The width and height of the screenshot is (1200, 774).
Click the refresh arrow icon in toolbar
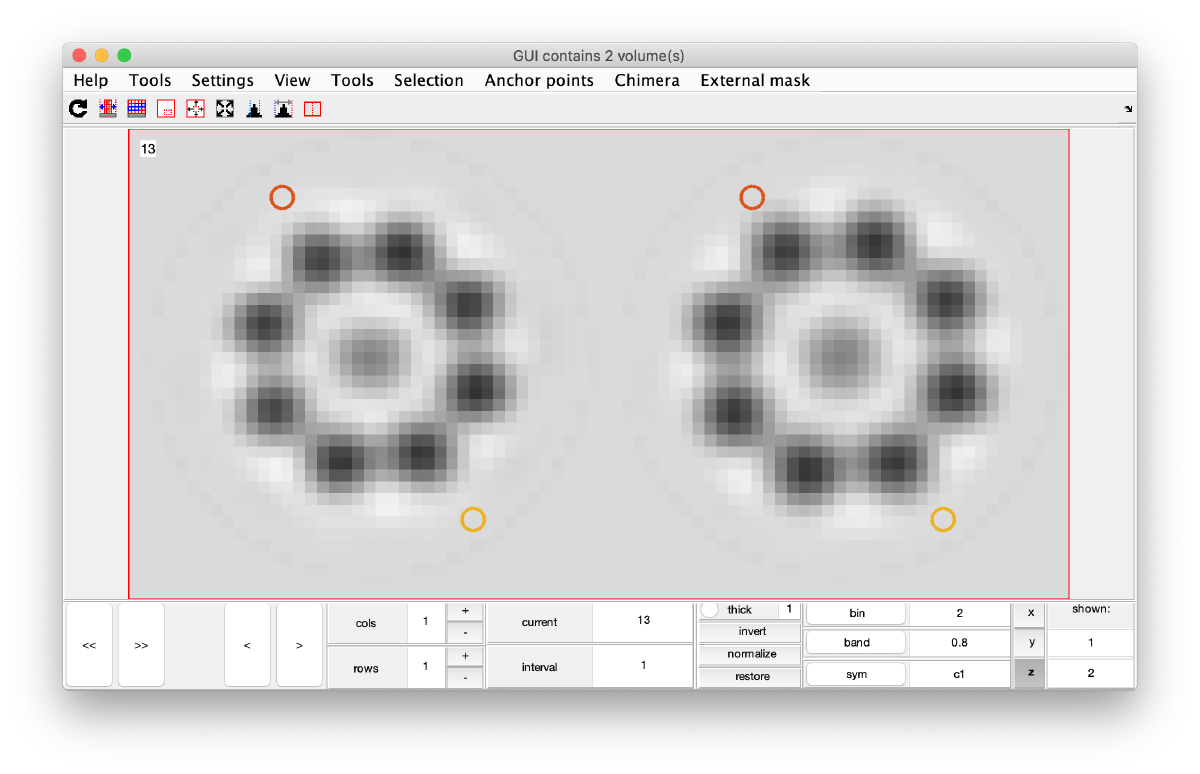pyautogui.click(x=78, y=109)
